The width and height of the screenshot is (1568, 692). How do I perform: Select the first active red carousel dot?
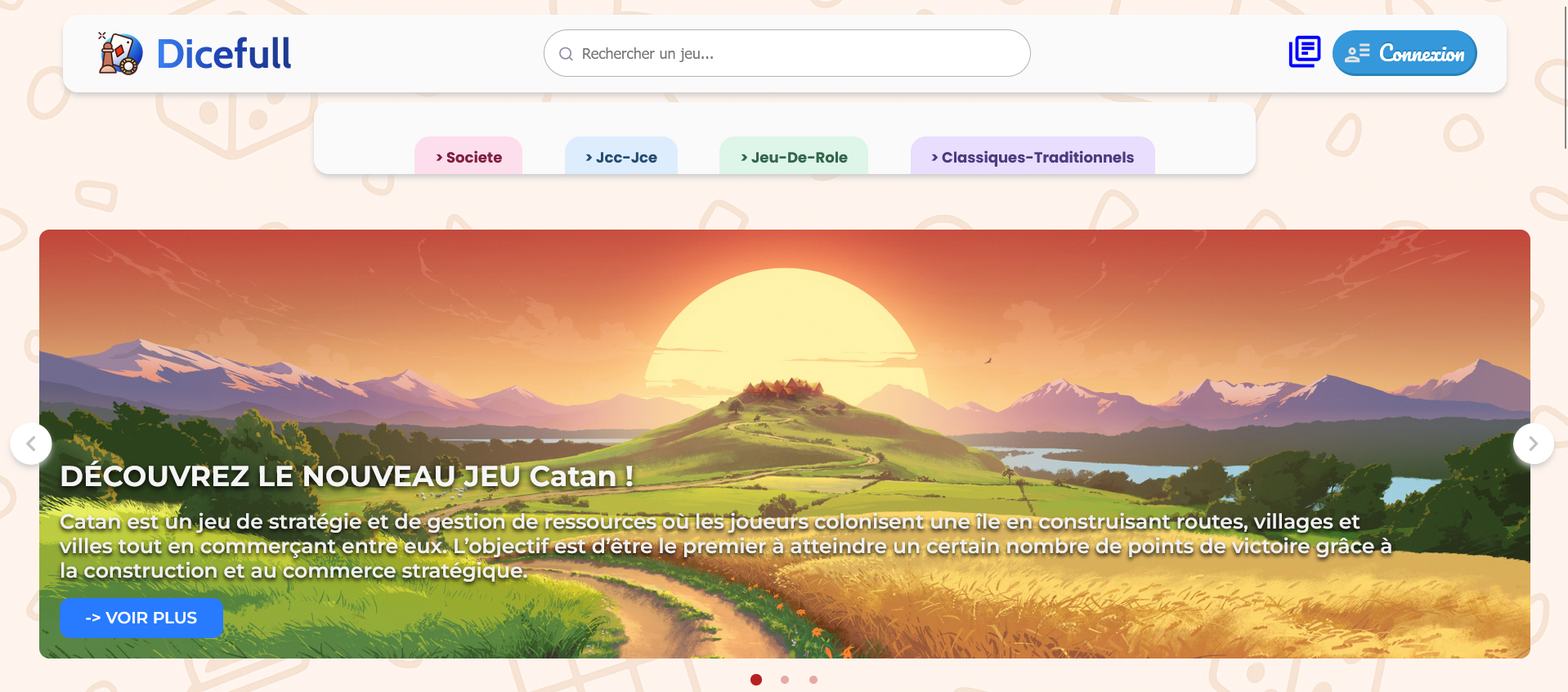(x=756, y=680)
